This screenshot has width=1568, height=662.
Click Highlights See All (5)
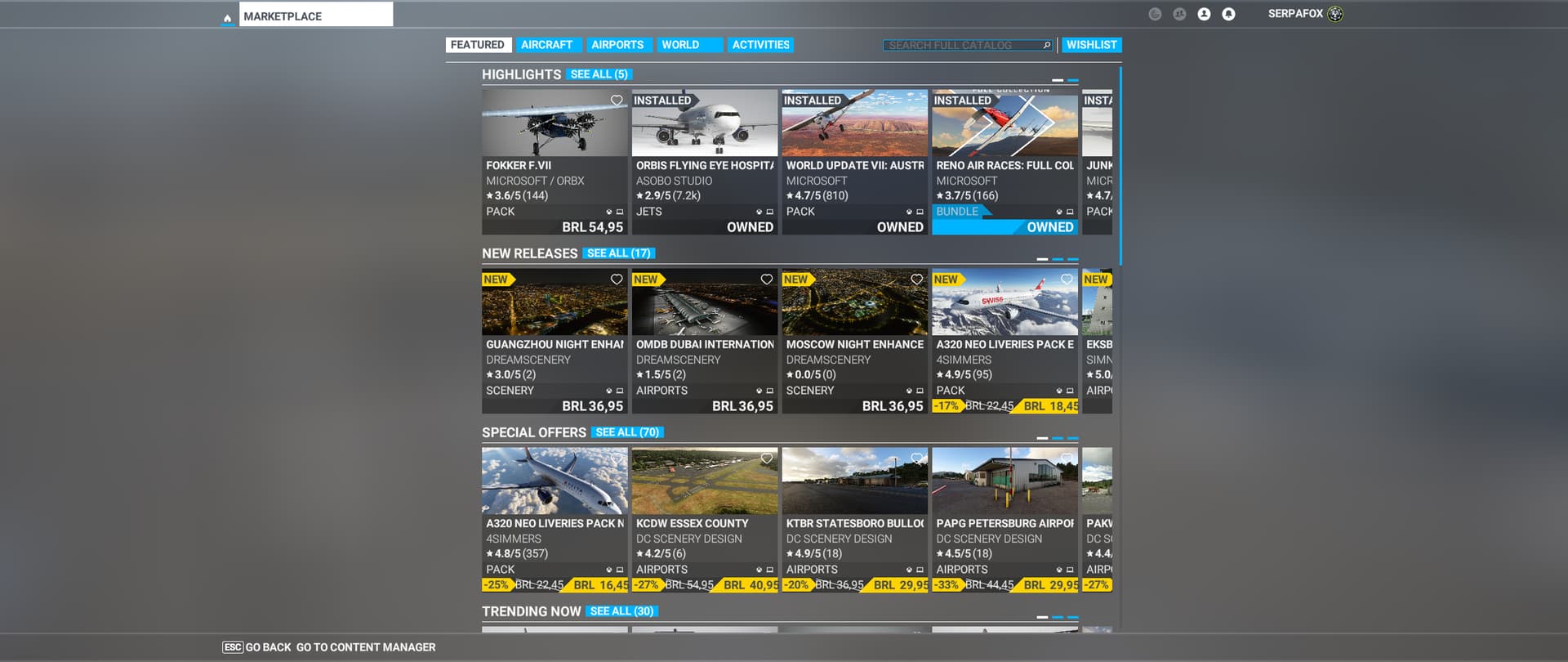click(599, 74)
